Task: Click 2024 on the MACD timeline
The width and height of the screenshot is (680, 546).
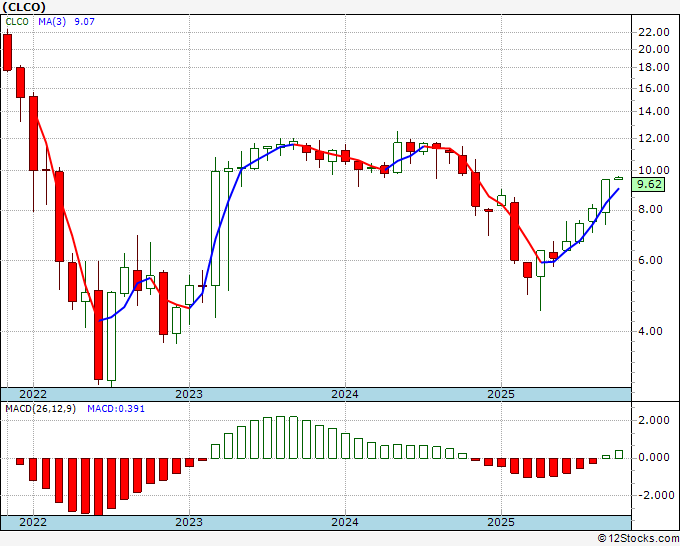Action: 345,522
